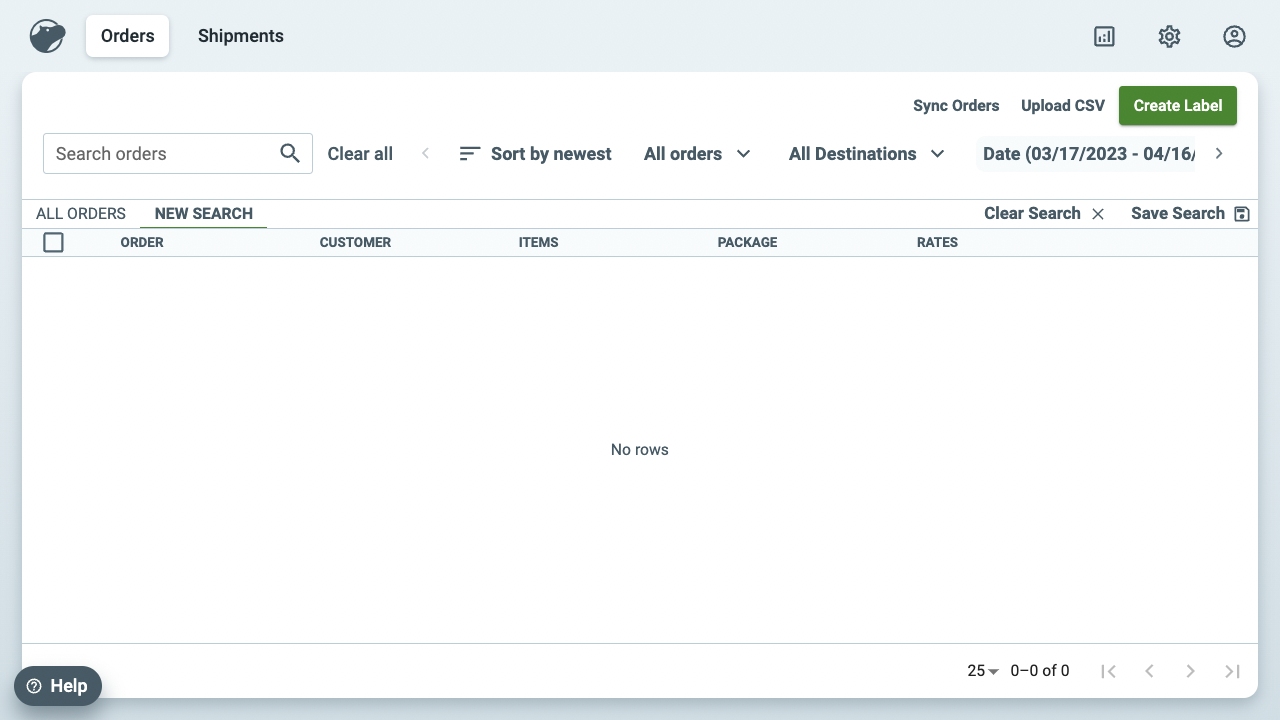Screen dimensions: 1280x720
Task: Click the X icon beside Clear Search
Action: (x=1098, y=214)
